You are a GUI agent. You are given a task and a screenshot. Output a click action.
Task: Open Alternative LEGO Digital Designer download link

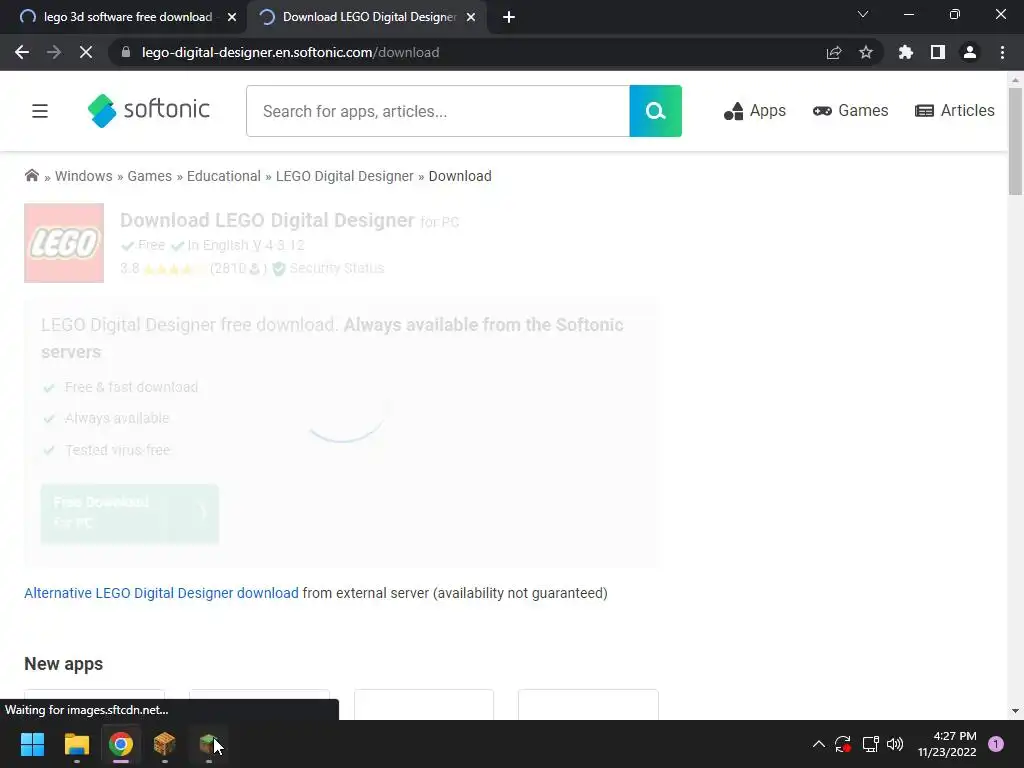point(161,593)
